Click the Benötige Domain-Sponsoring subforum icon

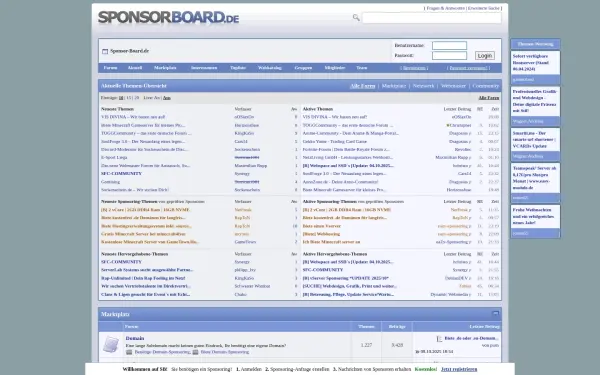[x=129, y=352]
